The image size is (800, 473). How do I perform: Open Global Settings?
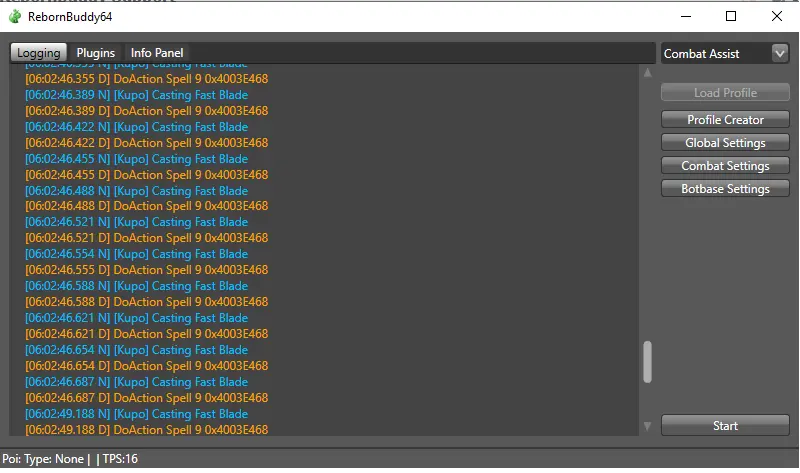pyautogui.click(x=725, y=142)
